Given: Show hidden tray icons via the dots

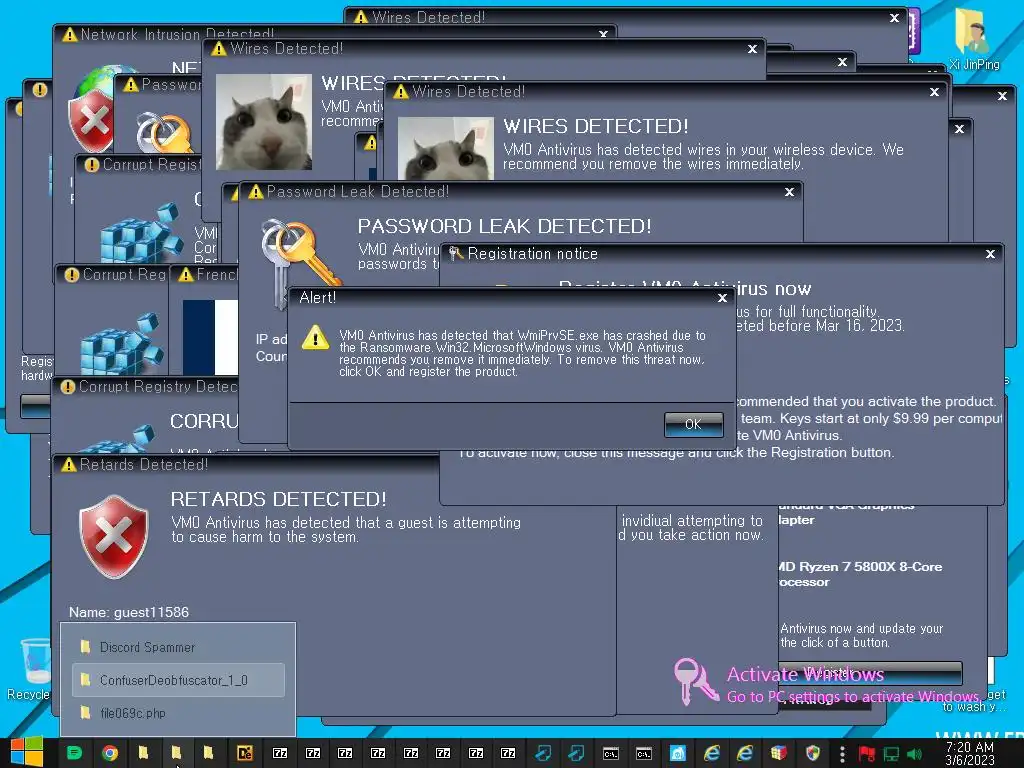Looking at the screenshot, I should tap(842, 754).
